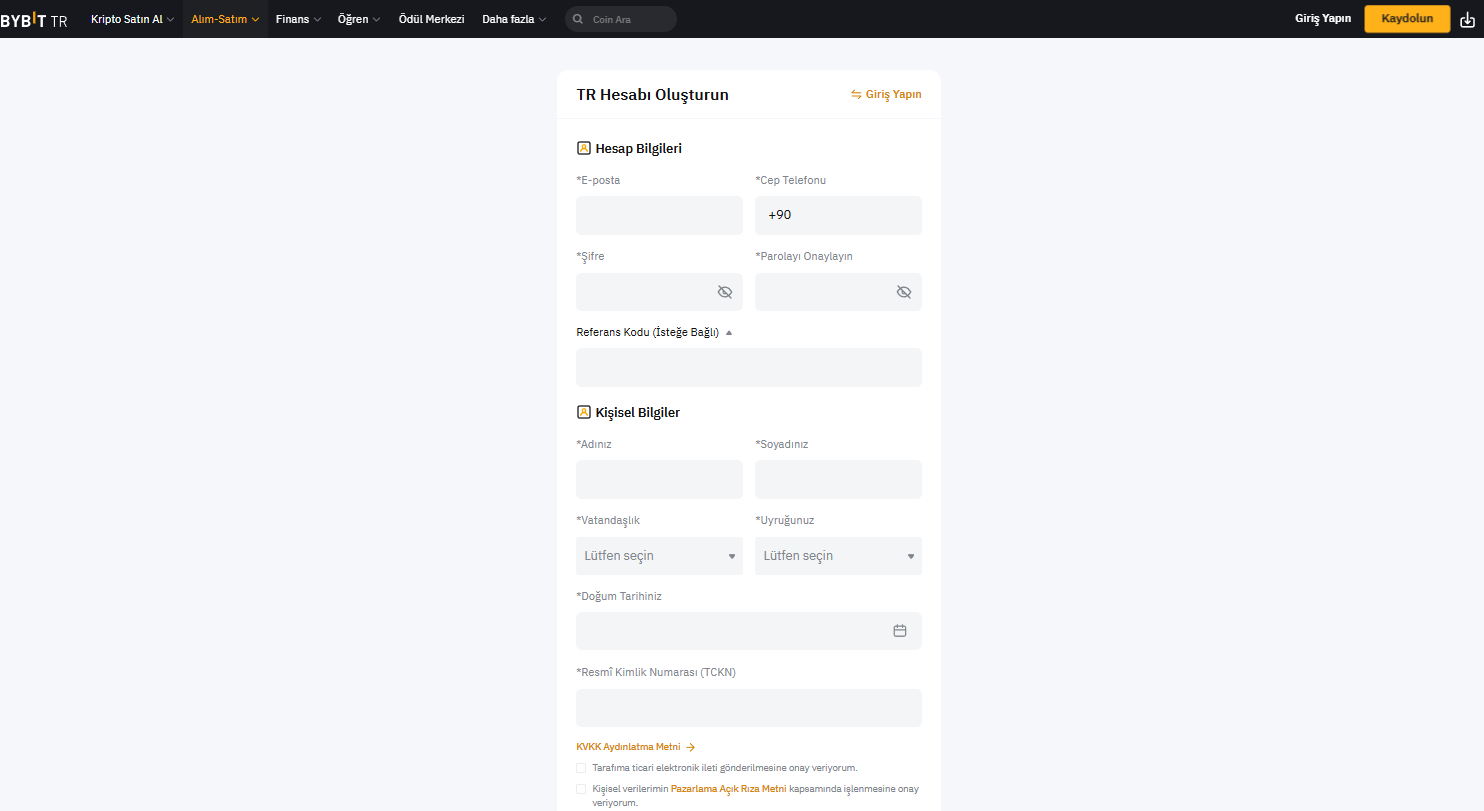Click the Bybit TR logo
Image resolution: width=1484 pixels, height=811 pixels.
(x=34, y=19)
